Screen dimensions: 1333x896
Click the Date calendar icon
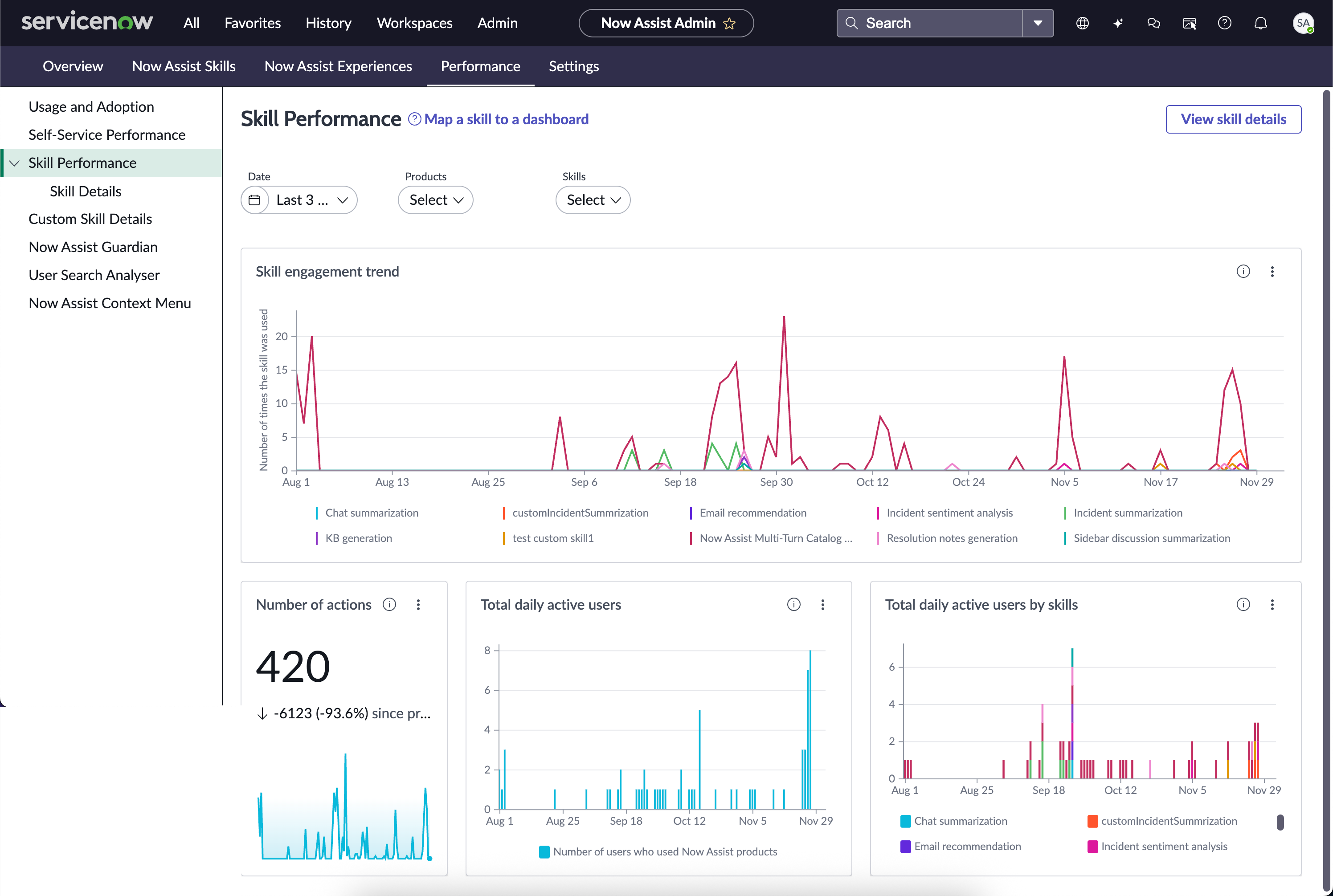coord(254,200)
